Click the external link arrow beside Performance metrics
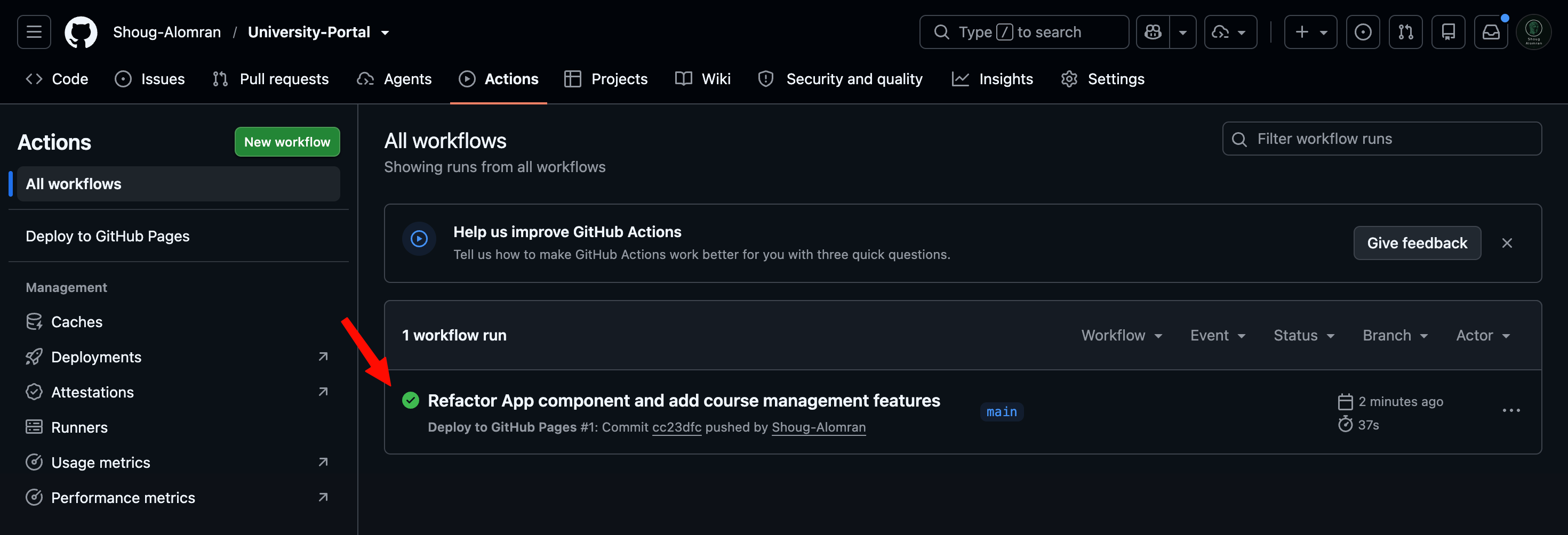 pos(323,498)
